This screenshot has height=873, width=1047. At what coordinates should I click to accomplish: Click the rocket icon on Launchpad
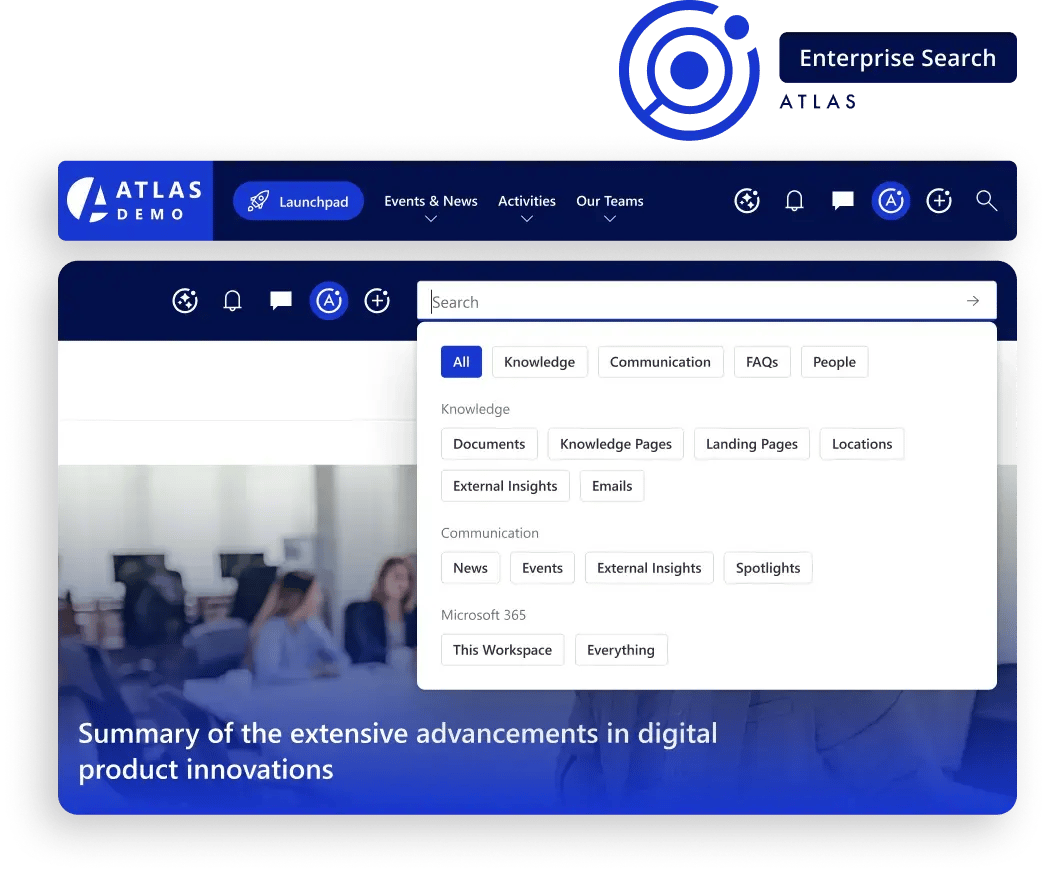(x=257, y=200)
